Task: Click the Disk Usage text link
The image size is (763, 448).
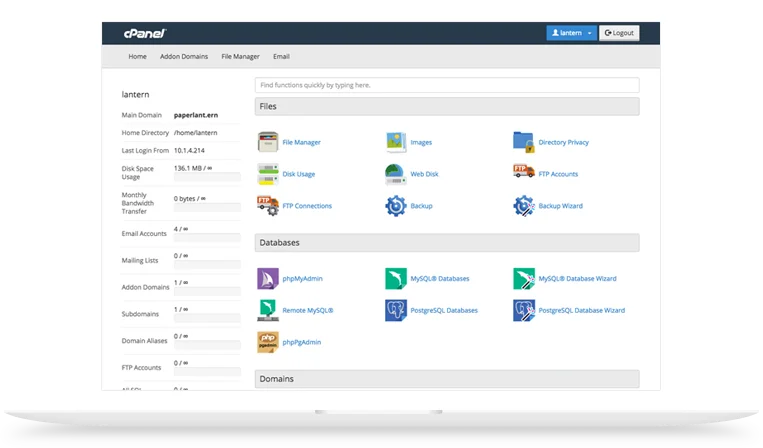Action: (x=298, y=174)
